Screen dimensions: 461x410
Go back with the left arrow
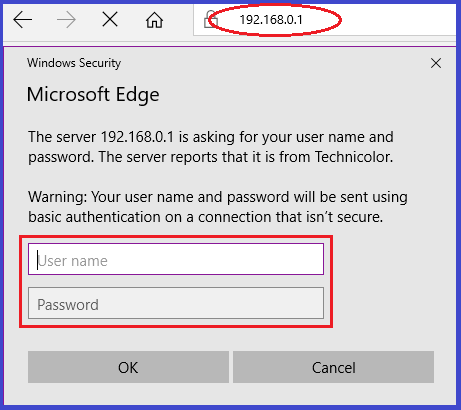[23, 20]
